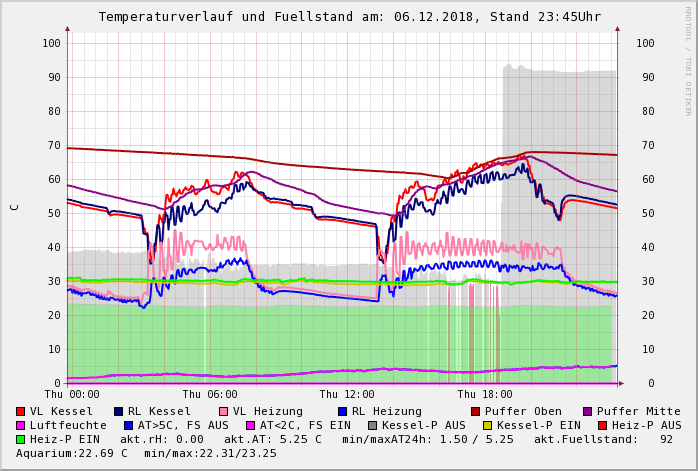Click the magenta Luftfeuchte legend swatch
Viewport: 698px width, 471px height.
click(20, 425)
